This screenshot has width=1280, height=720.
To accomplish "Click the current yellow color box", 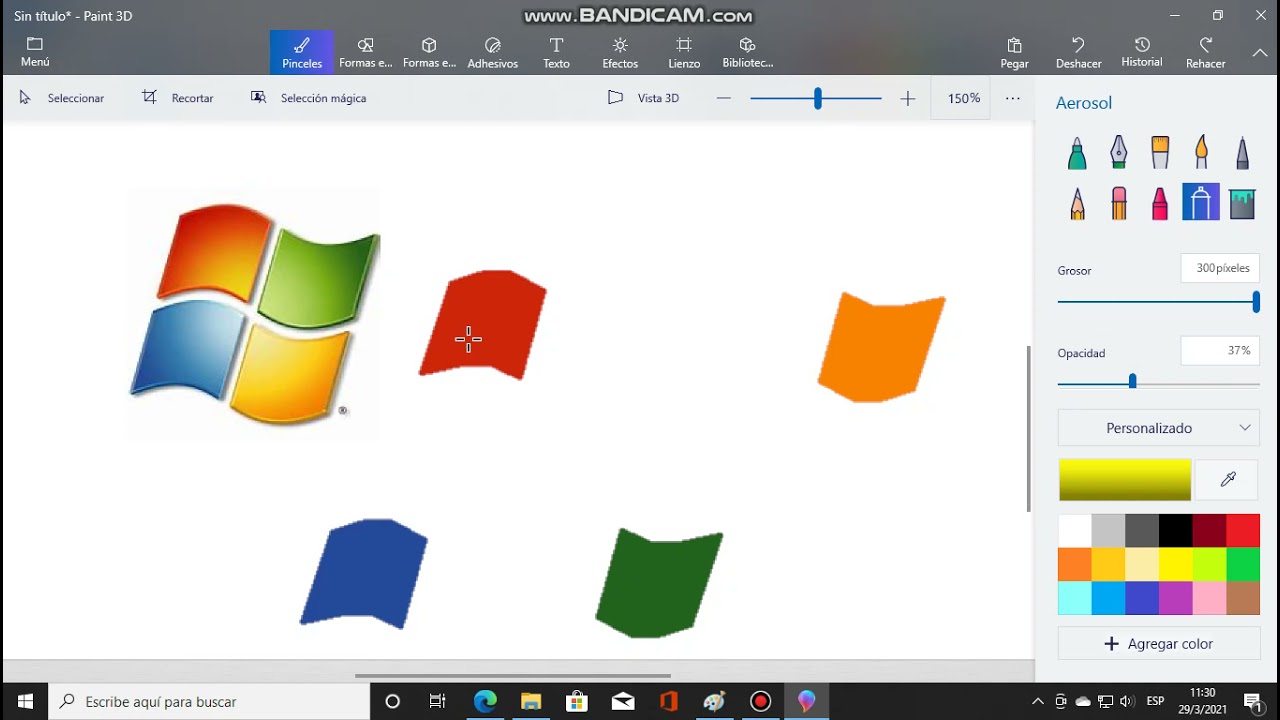I will (x=1125, y=480).
